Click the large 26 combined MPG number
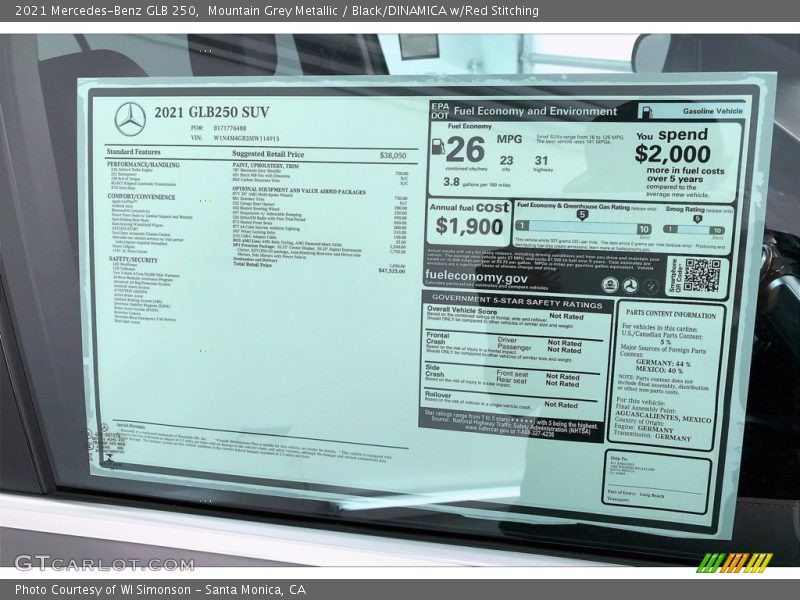Screen dimensions: 800x600 pyautogui.click(x=465, y=150)
